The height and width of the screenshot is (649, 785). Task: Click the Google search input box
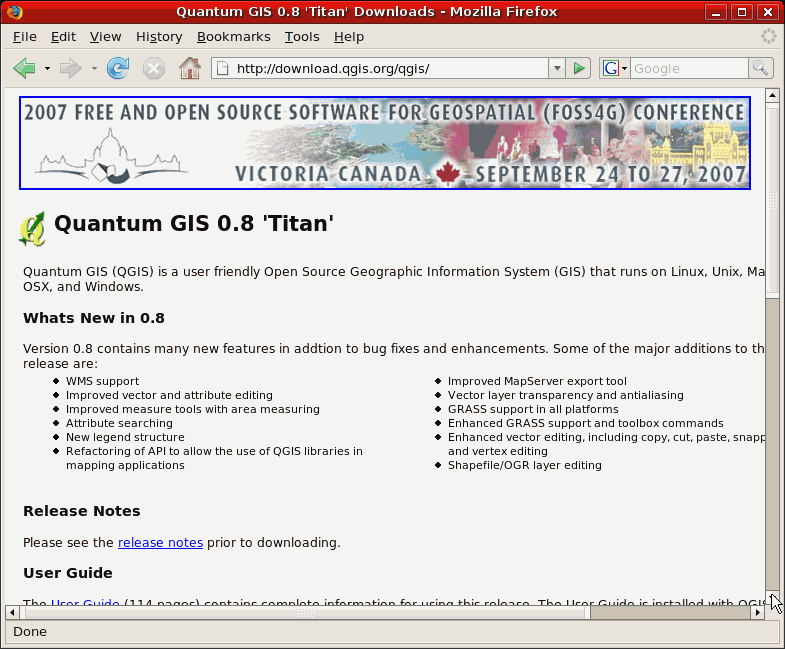689,69
